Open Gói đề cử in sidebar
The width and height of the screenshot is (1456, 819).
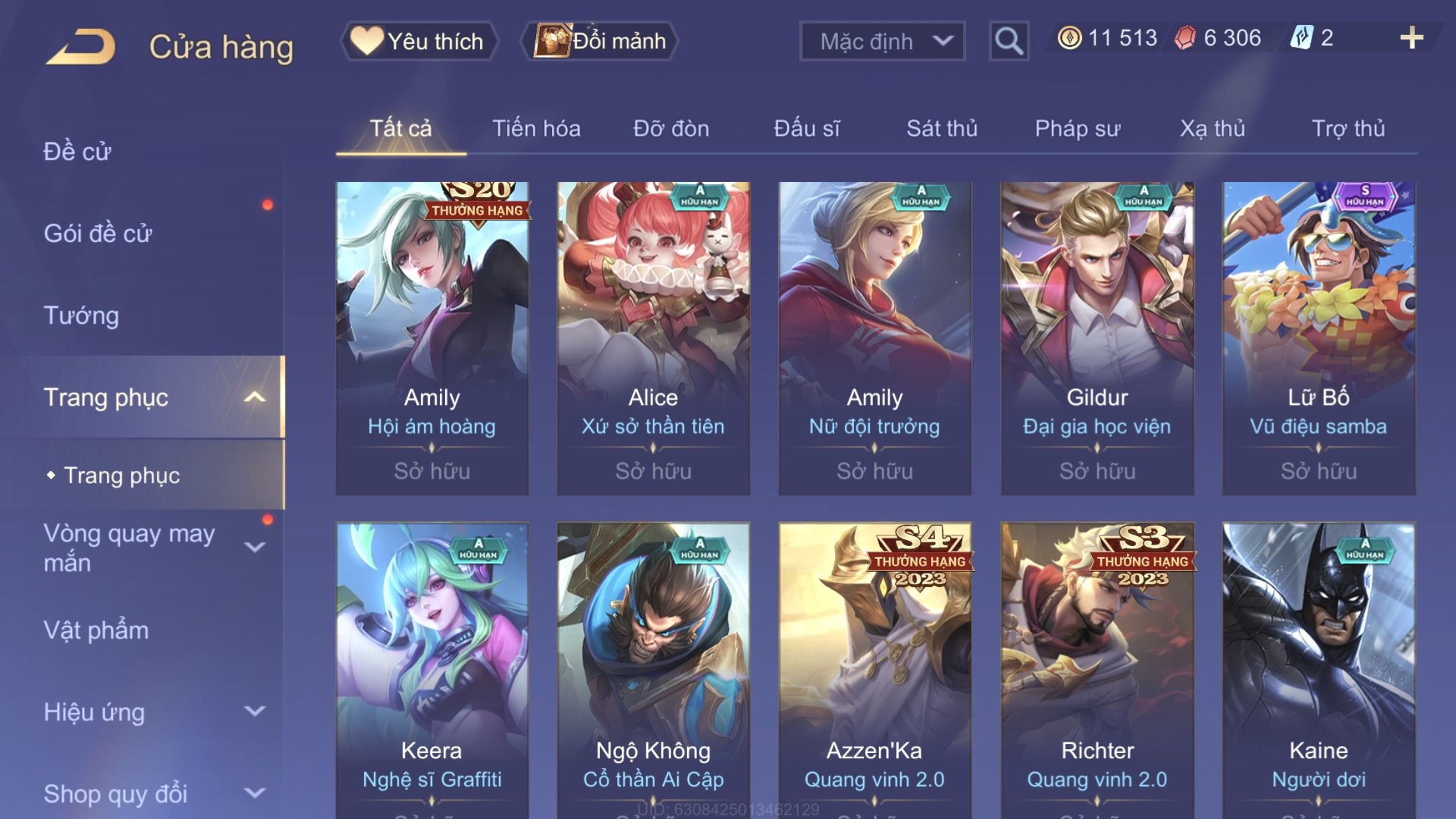click(98, 233)
